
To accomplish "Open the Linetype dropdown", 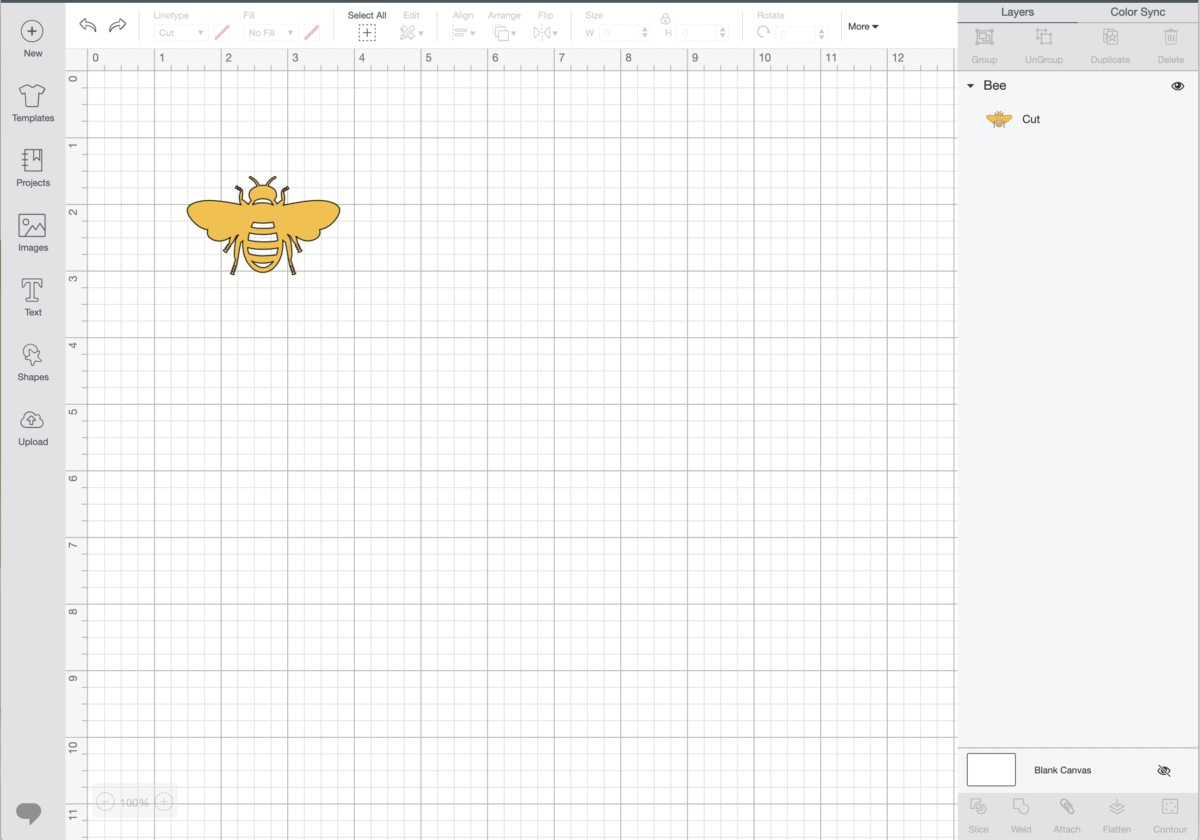I will pos(181,33).
